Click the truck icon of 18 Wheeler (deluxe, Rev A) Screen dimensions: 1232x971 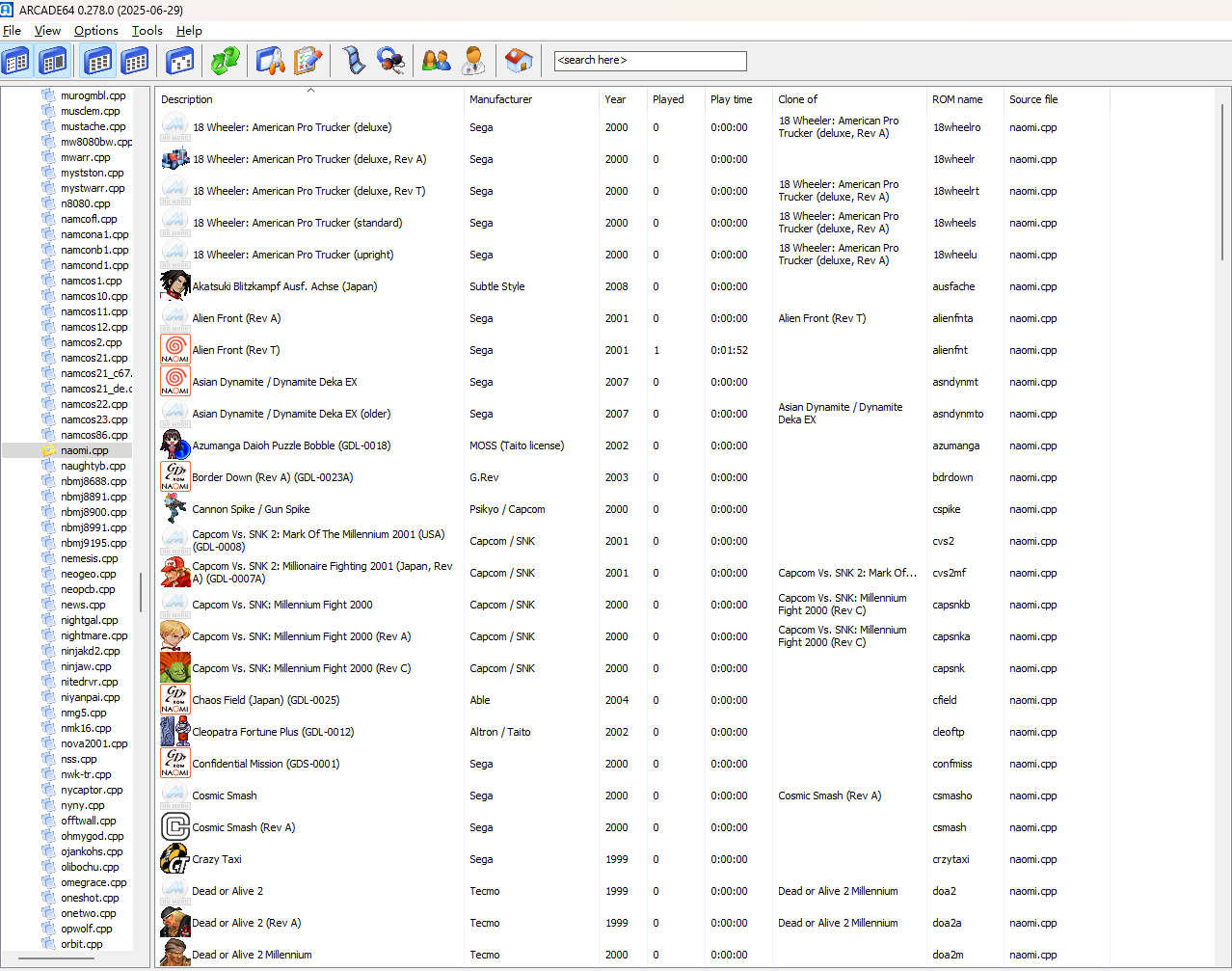[x=174, y=159]
